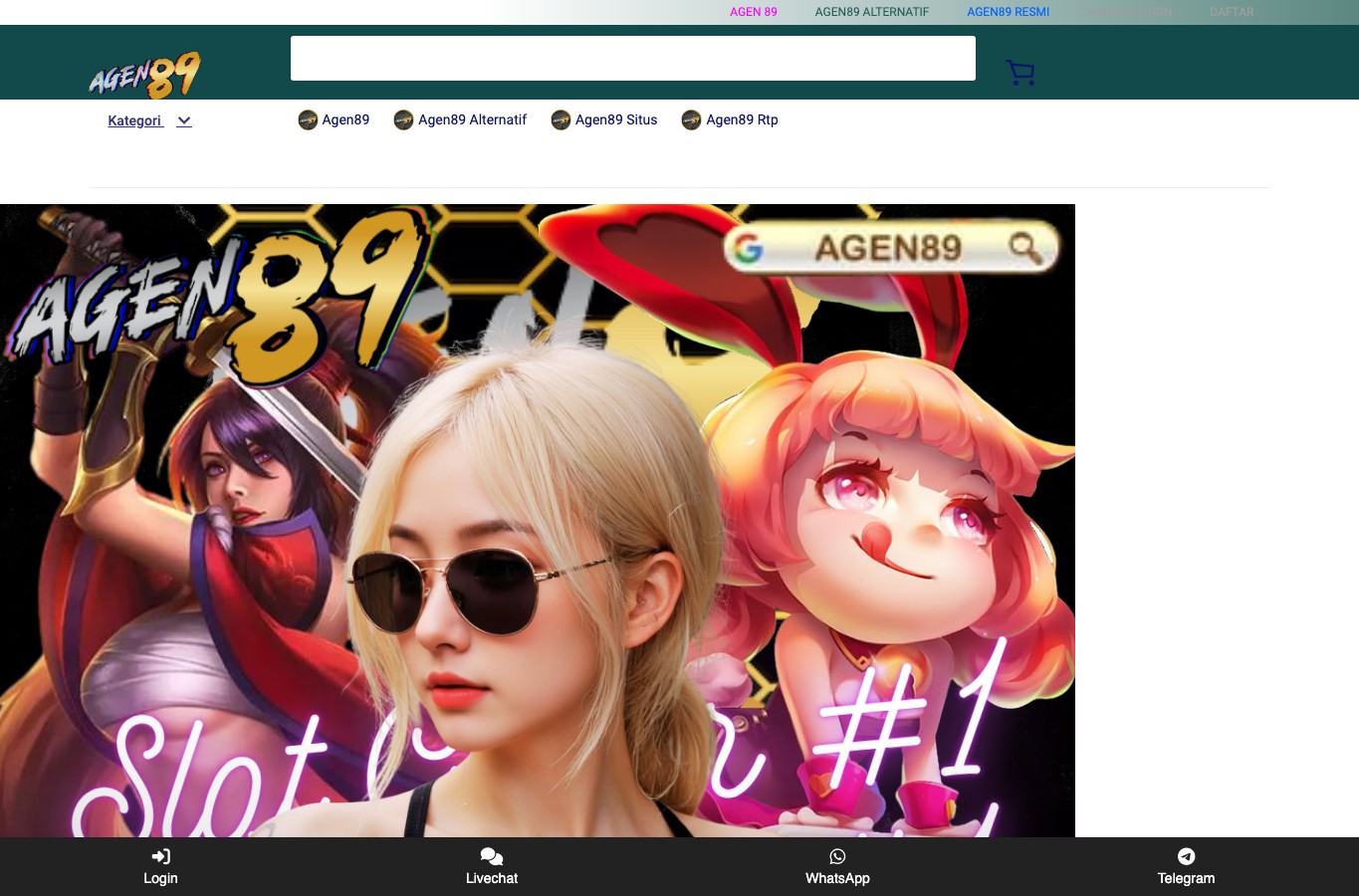
Task: Click the DAFTAR link at top
Action: point(1232,12)
